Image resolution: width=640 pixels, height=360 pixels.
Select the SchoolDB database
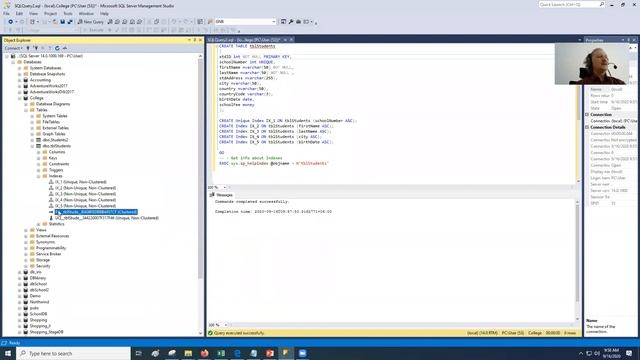(x=38, y=314)
